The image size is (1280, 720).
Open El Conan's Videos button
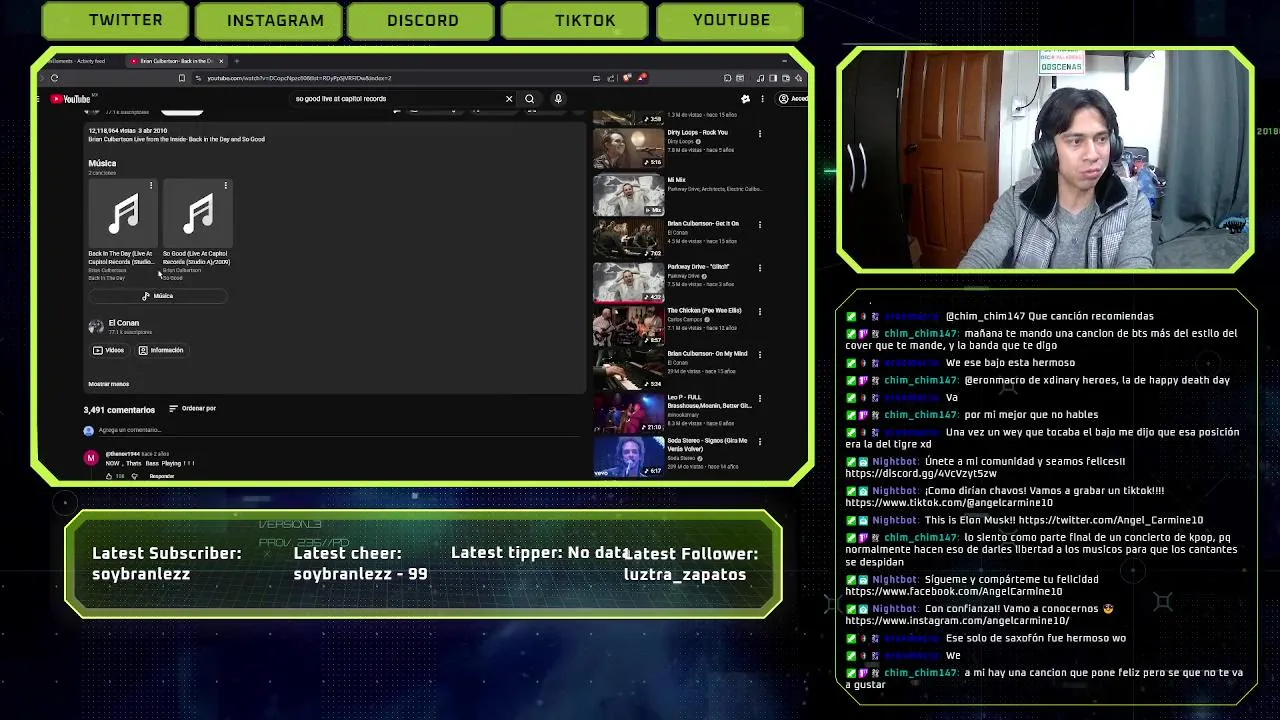pos(109,351)
